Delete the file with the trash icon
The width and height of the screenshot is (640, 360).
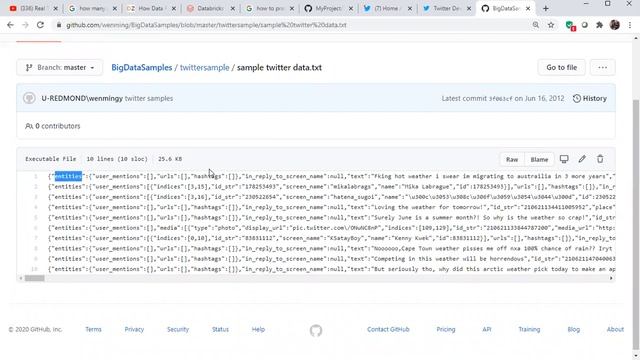pos(600,159)
